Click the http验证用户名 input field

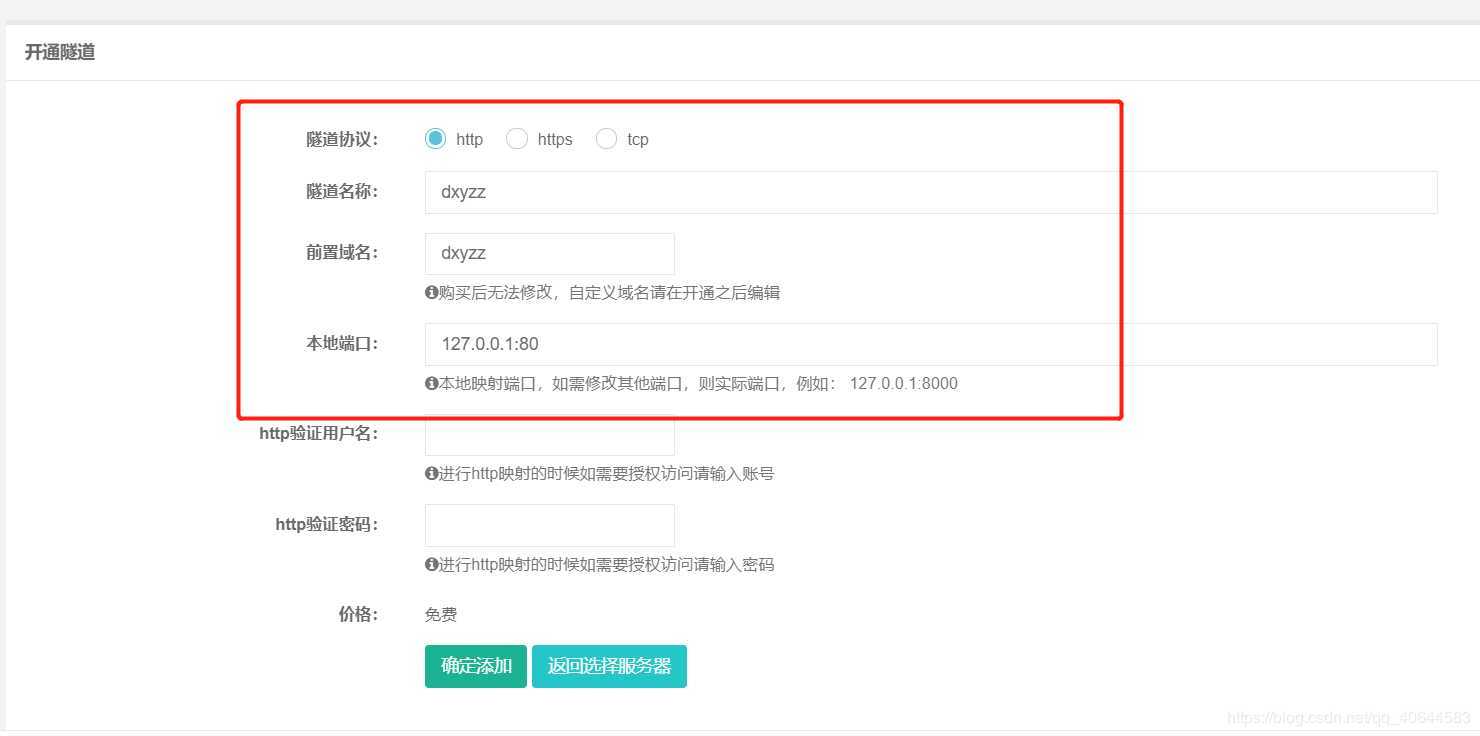[x=550, y=435]
